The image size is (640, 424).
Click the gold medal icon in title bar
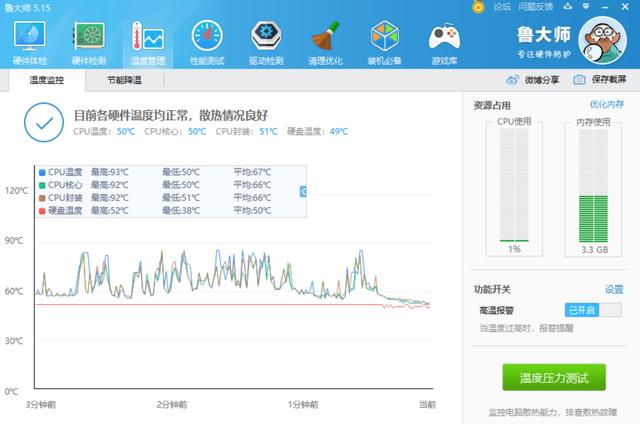coord(478,7)
